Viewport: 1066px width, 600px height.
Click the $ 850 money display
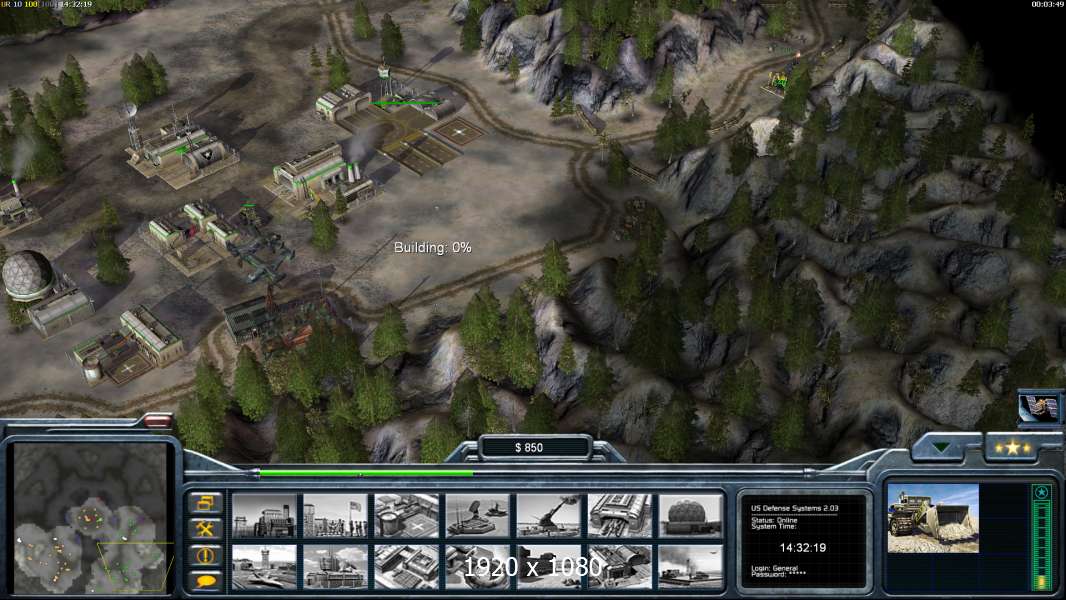tap(529, 448)
